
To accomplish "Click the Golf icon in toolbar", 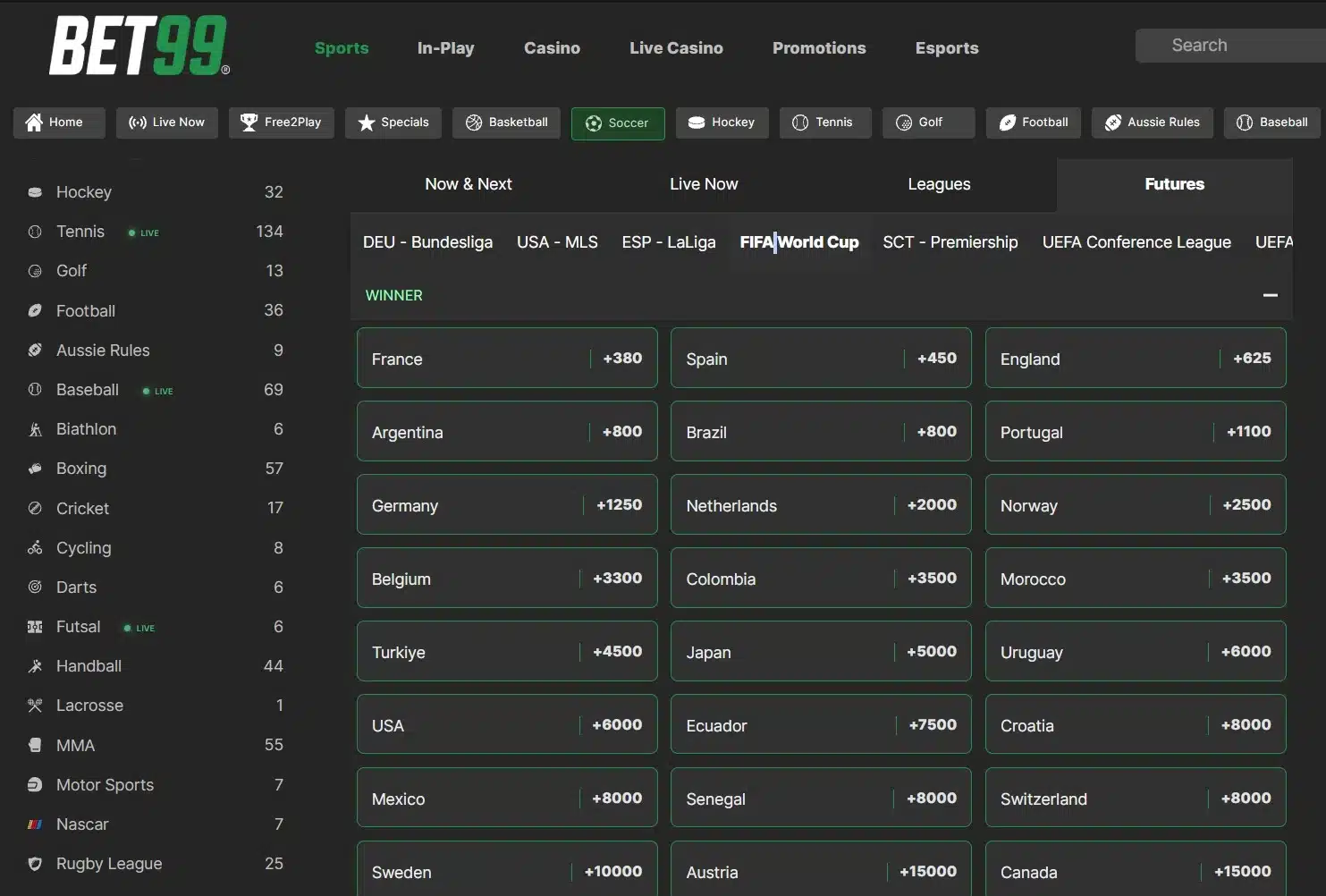I will (x=904, y=123).
